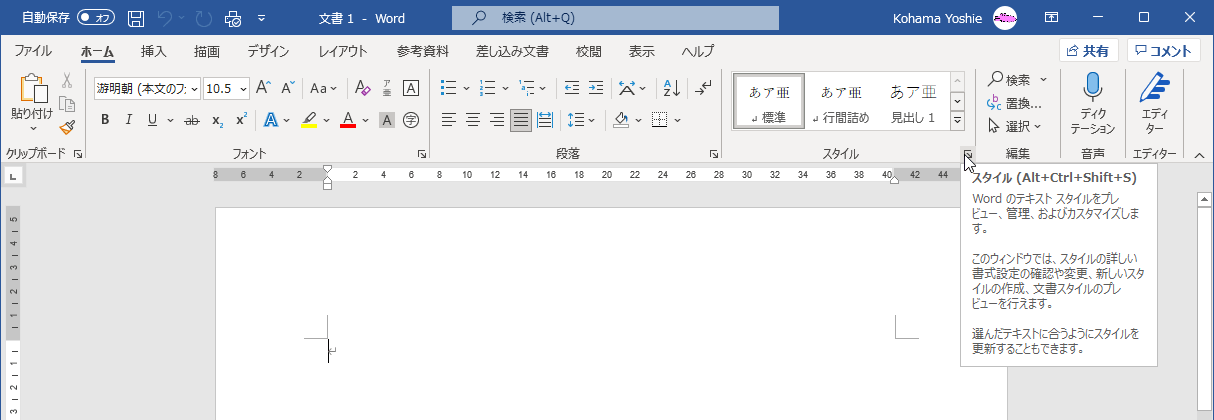Viewport: 1214px width, 420px height.
Task: Click the distributed alignment icon
Action: click(545, 121)
